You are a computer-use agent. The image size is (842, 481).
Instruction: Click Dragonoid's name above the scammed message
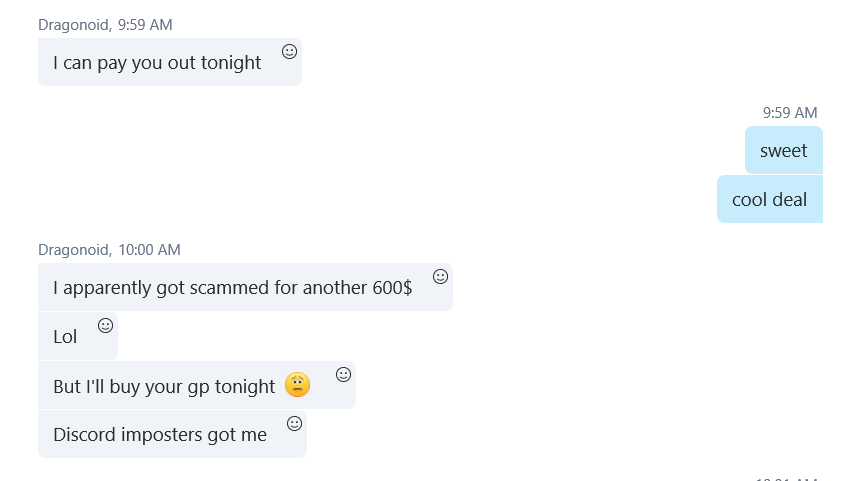73,249
